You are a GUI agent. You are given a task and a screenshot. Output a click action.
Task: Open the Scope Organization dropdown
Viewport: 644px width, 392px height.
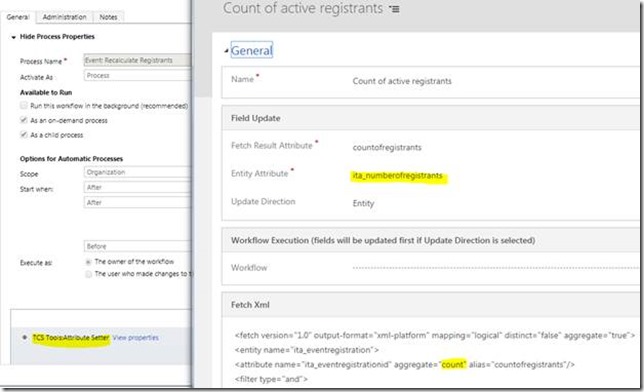[x=137, y=172]
